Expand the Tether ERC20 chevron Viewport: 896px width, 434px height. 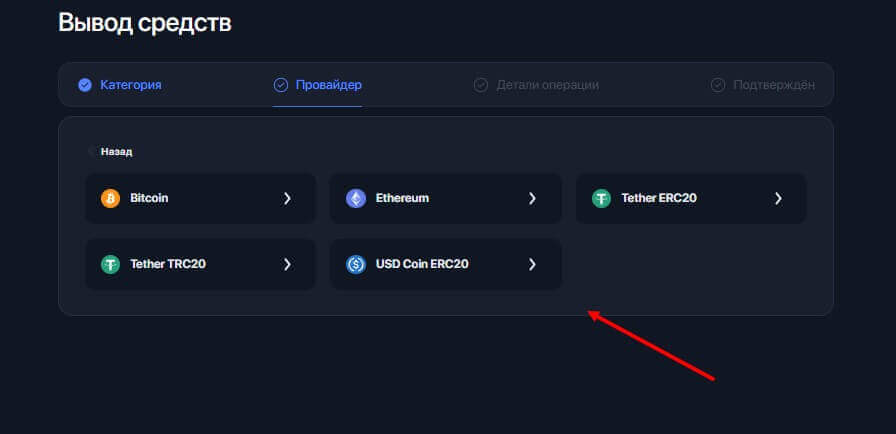click(x=778, y=198)
